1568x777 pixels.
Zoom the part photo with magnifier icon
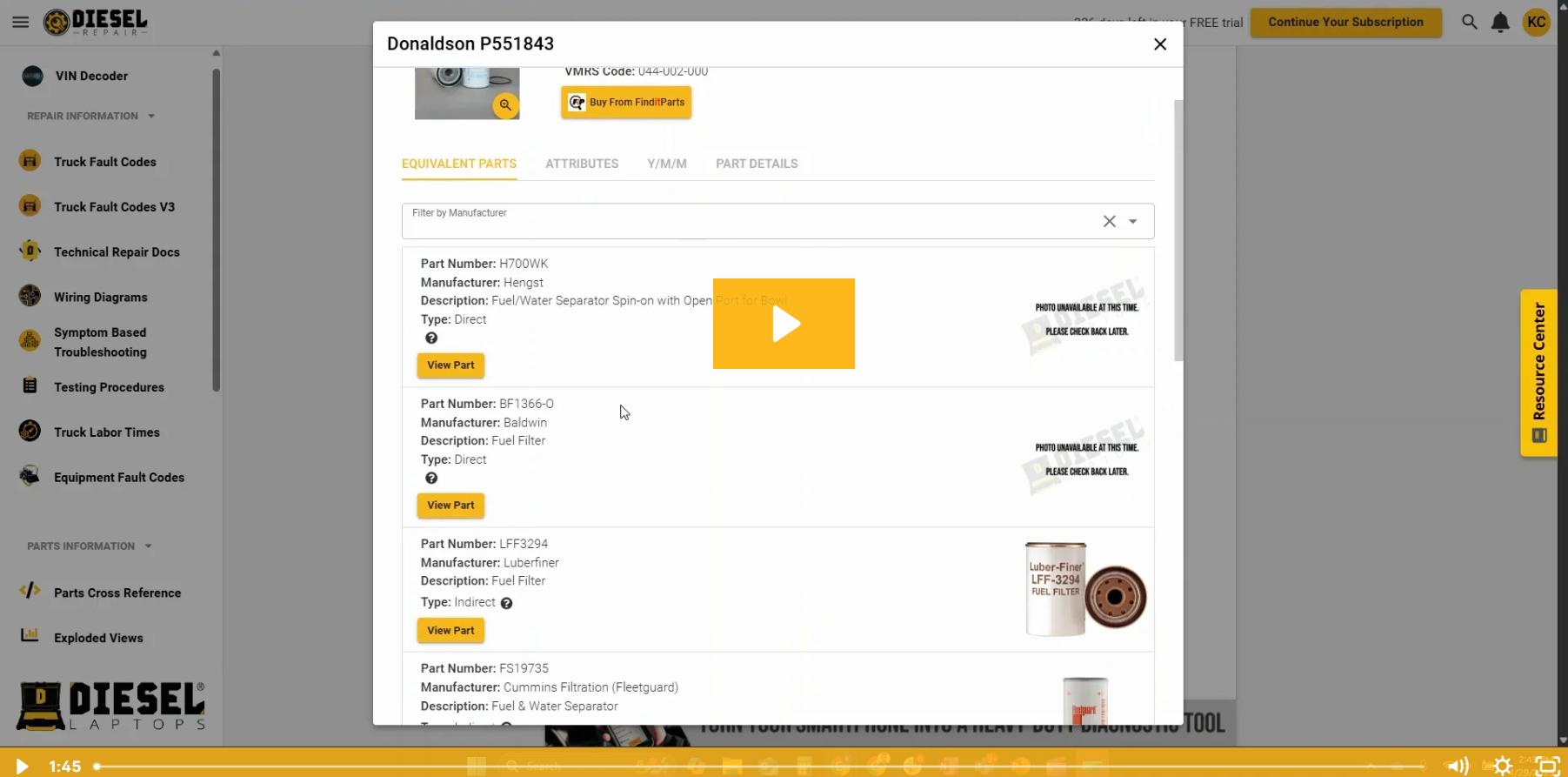[505, 105]
